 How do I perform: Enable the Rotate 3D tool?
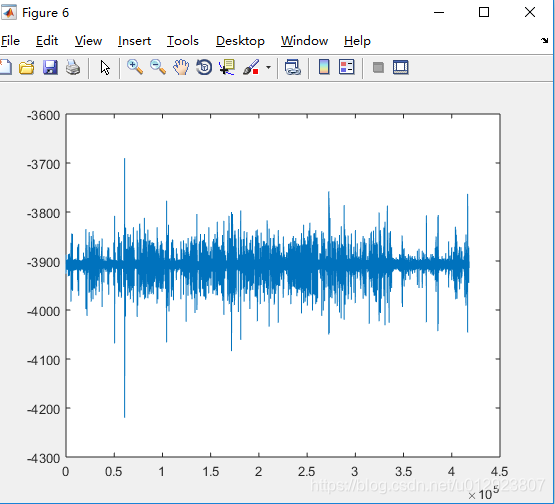tap(204, 67)
